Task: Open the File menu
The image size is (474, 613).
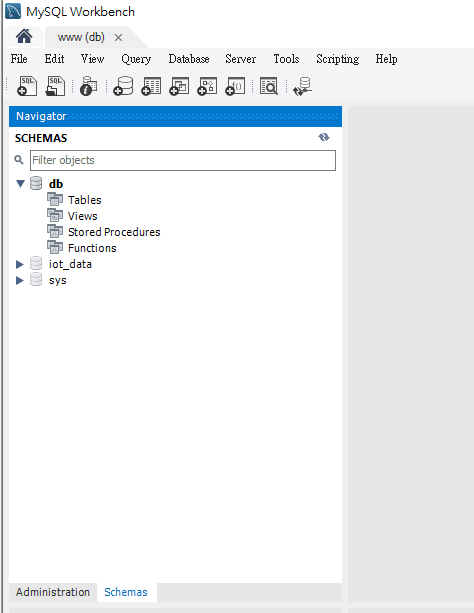Action: click(19, 59)
